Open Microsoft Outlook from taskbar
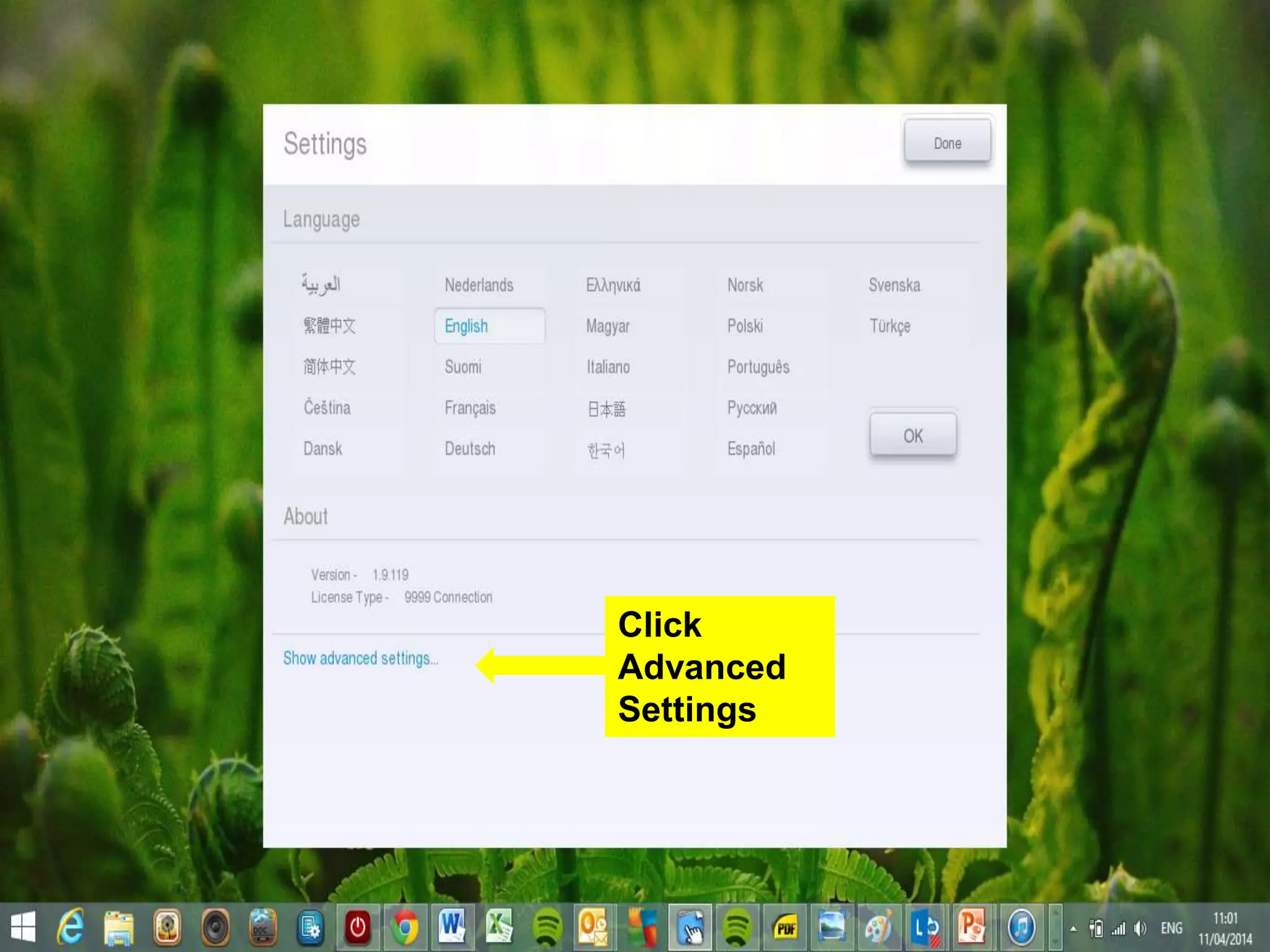Viewport: 1270px width, 952px height. [594, 928]
